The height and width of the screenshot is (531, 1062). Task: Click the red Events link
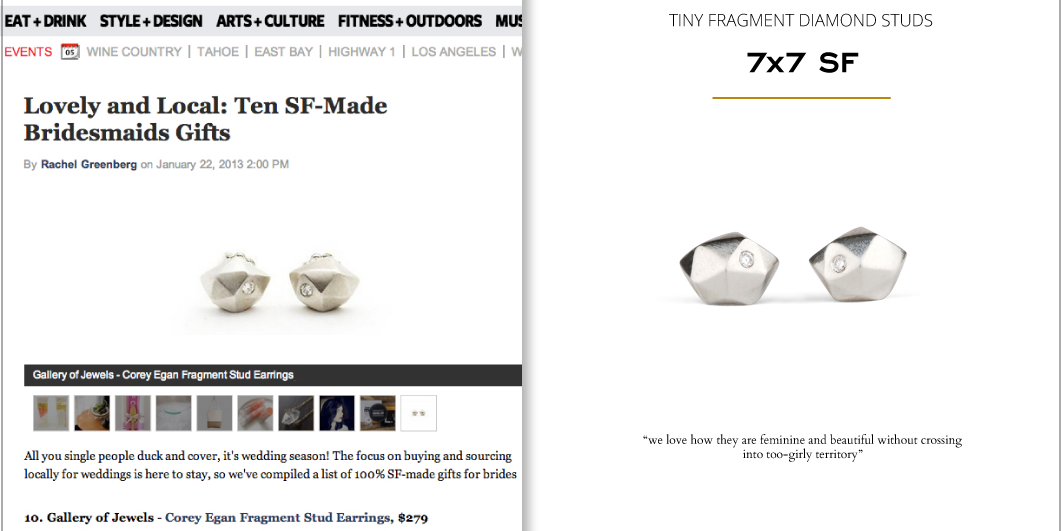pos(28,52)
